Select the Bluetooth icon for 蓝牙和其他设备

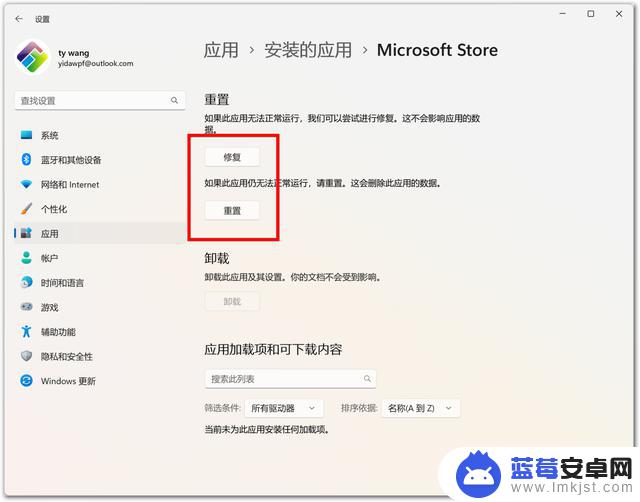pyautogui.click(x=27, y=160)
